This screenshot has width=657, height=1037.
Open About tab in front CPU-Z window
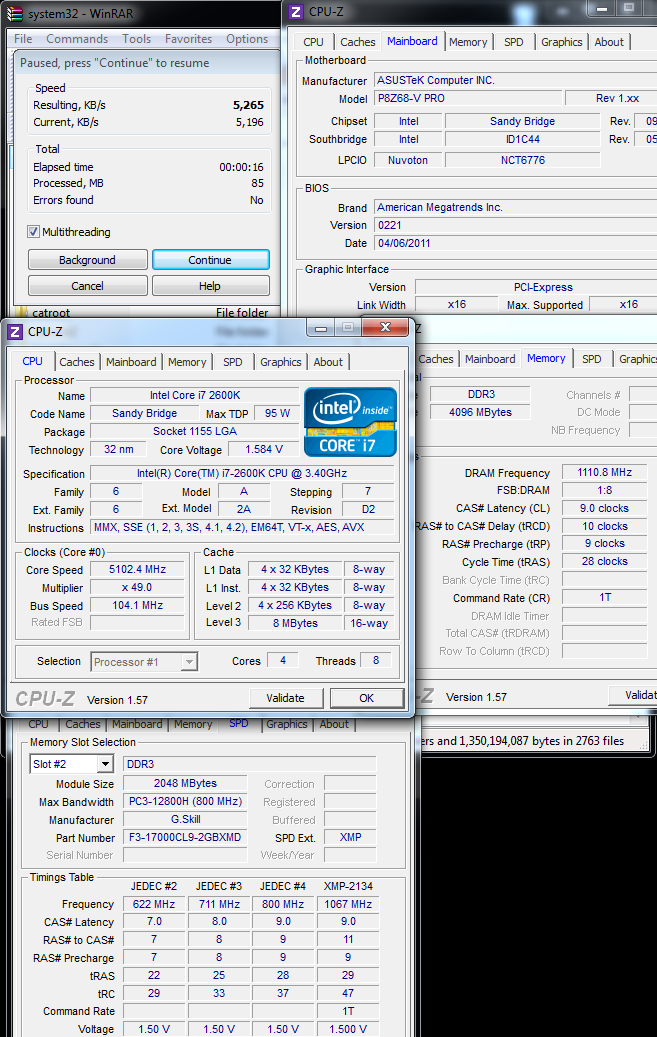point(328,362)
